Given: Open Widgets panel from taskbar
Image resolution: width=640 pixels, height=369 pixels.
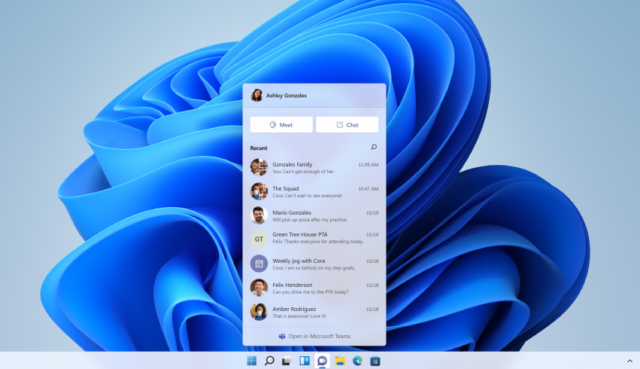Looking at the screenshot, I should point(304,361).
